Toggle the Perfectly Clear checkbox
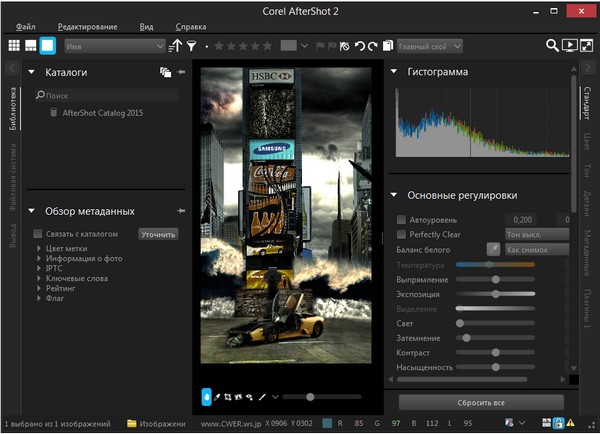Viewport: 600px width, 434px height. [x=401, y=234]
